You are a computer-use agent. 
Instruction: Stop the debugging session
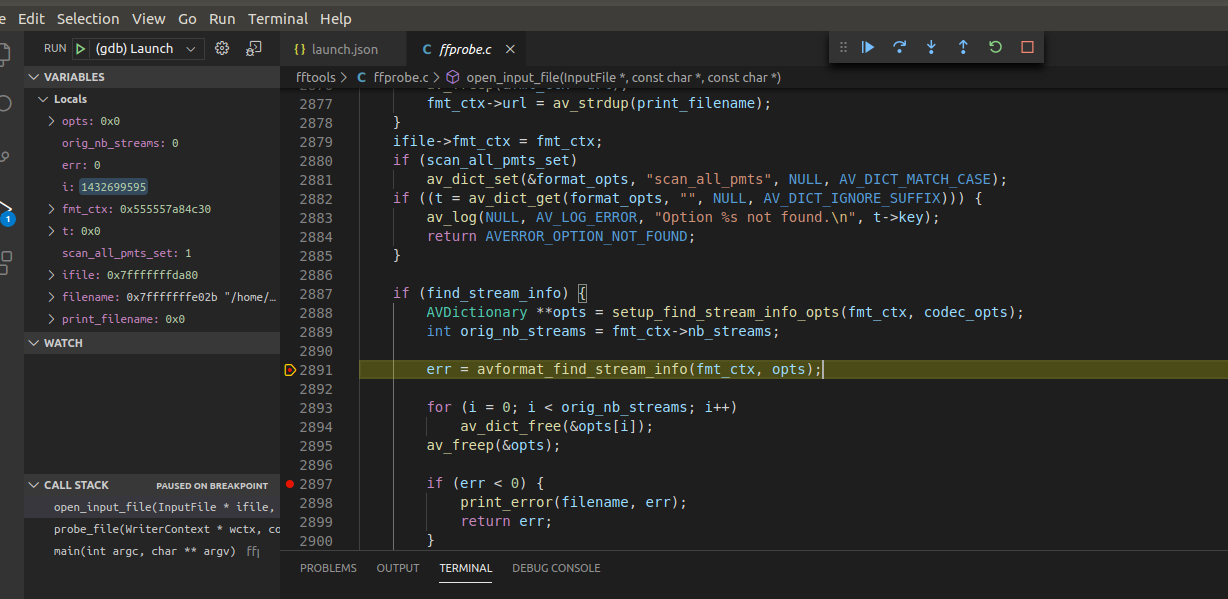click(1027, 47)
